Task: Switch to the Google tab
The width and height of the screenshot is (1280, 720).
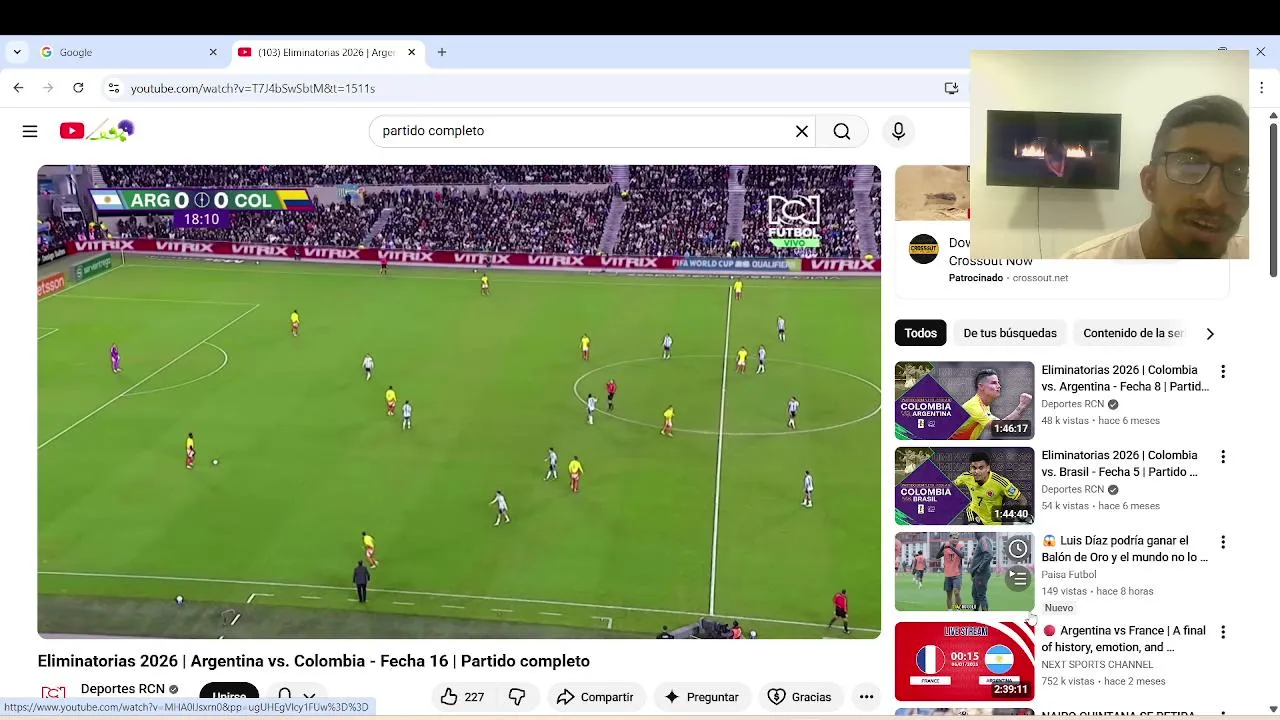Action: [128, 52]
